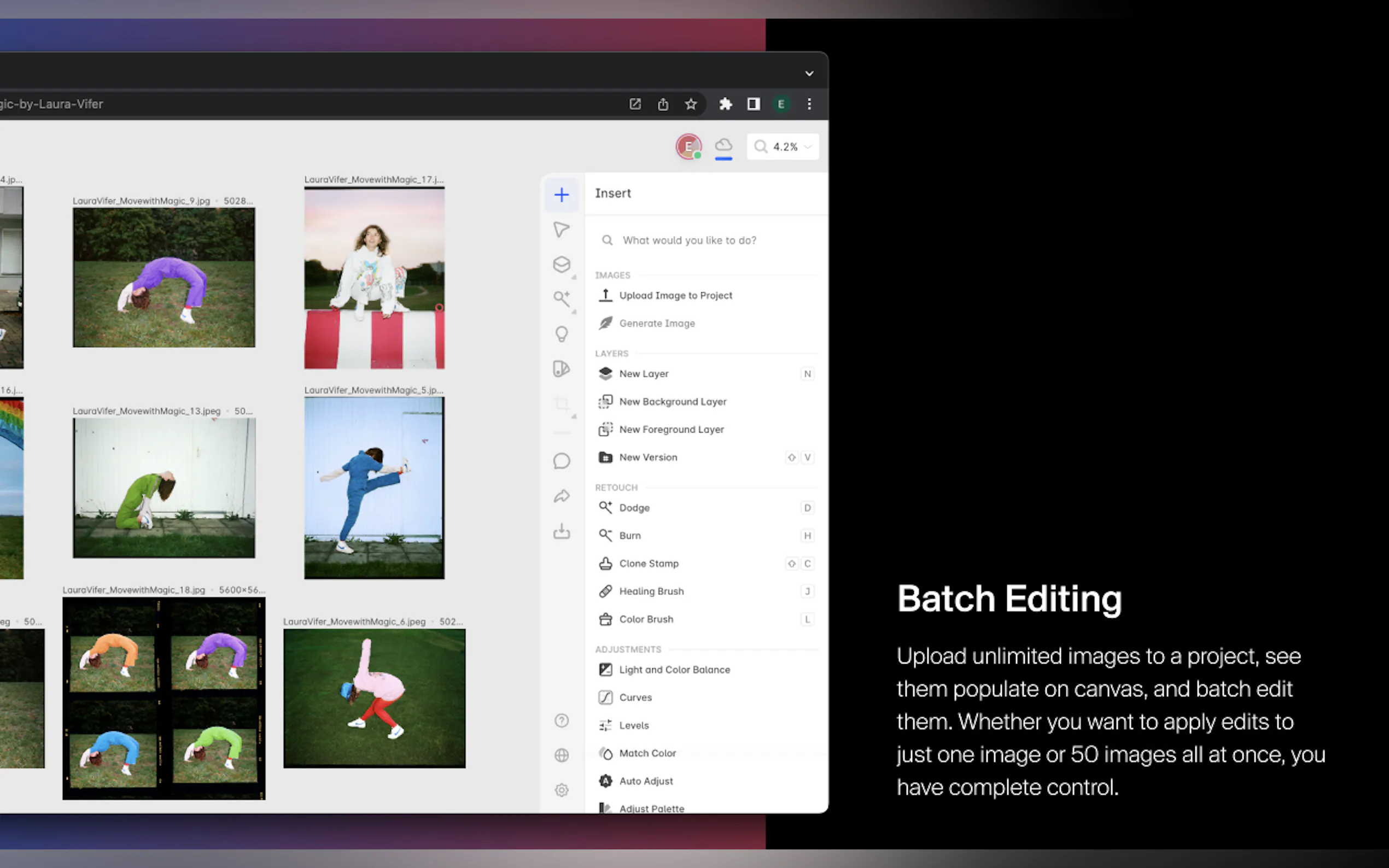Click Upload Image to Project

675,295
